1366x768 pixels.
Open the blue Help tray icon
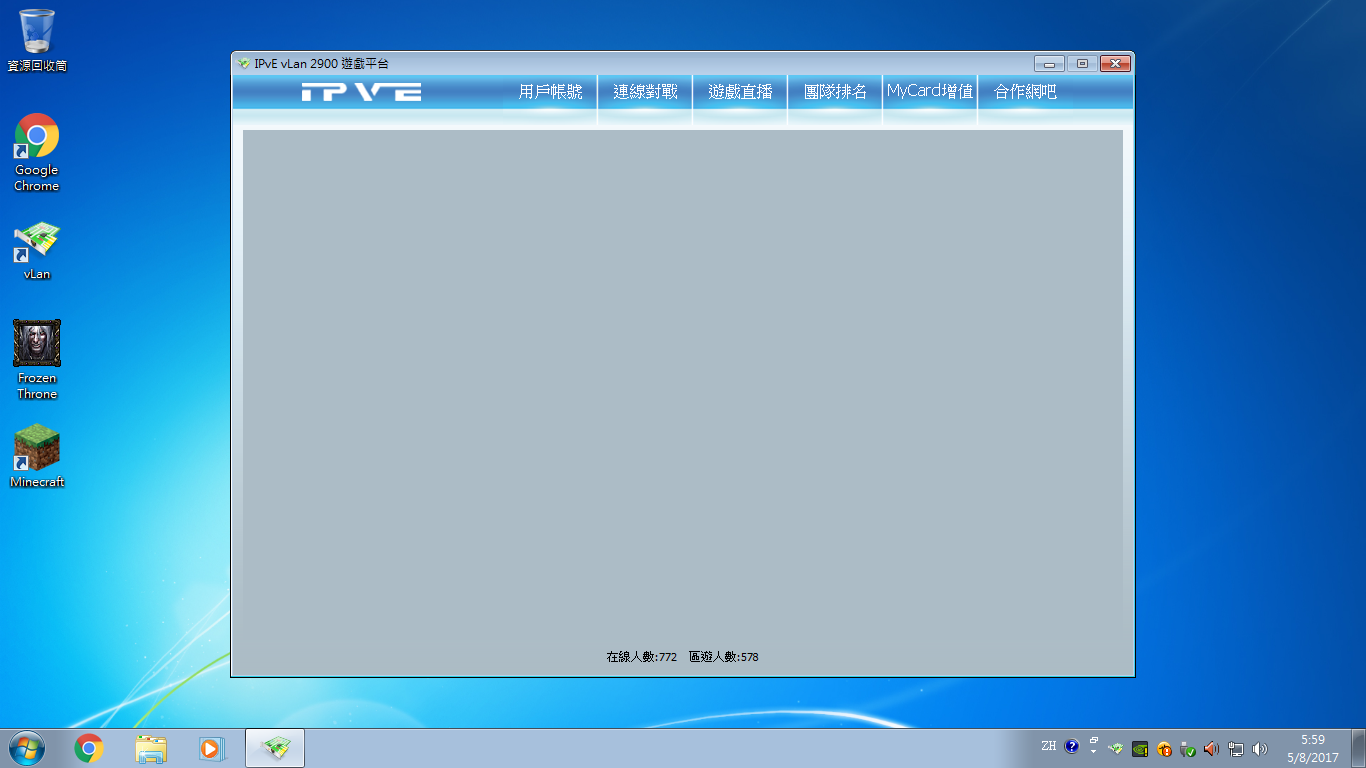[x=1072, y=747]
